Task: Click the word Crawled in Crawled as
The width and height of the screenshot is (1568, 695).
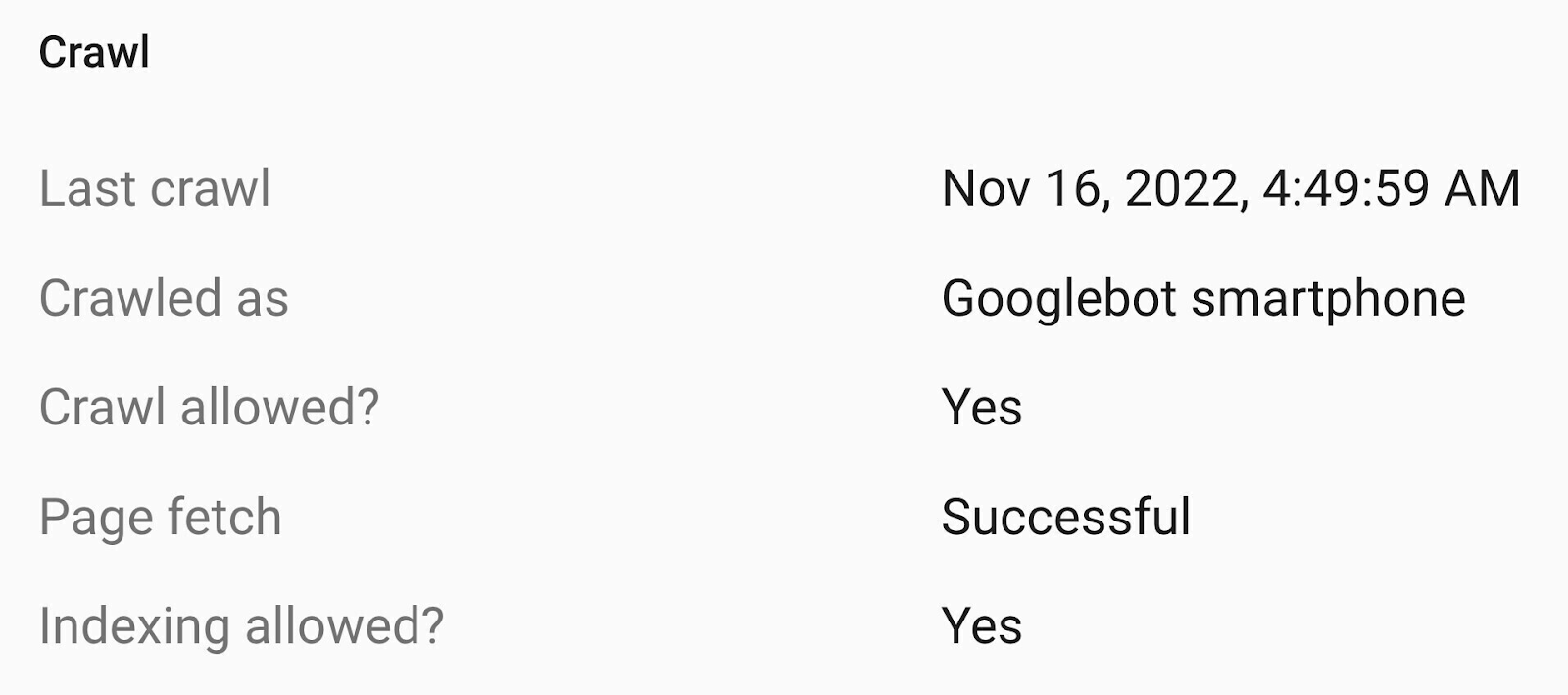Action: click(129, 298)
